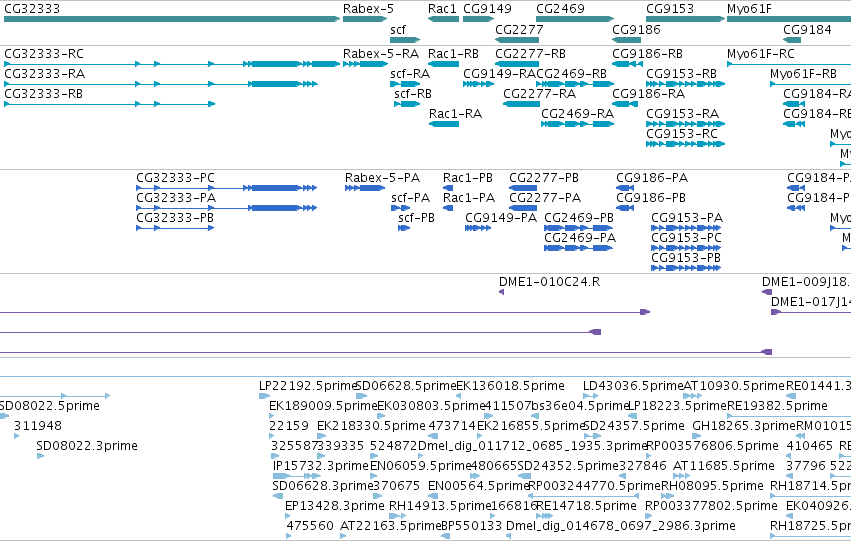The image size is (851, 541).
Task: Click the CG9186-RB transcript label
Action: pos(647,54)
